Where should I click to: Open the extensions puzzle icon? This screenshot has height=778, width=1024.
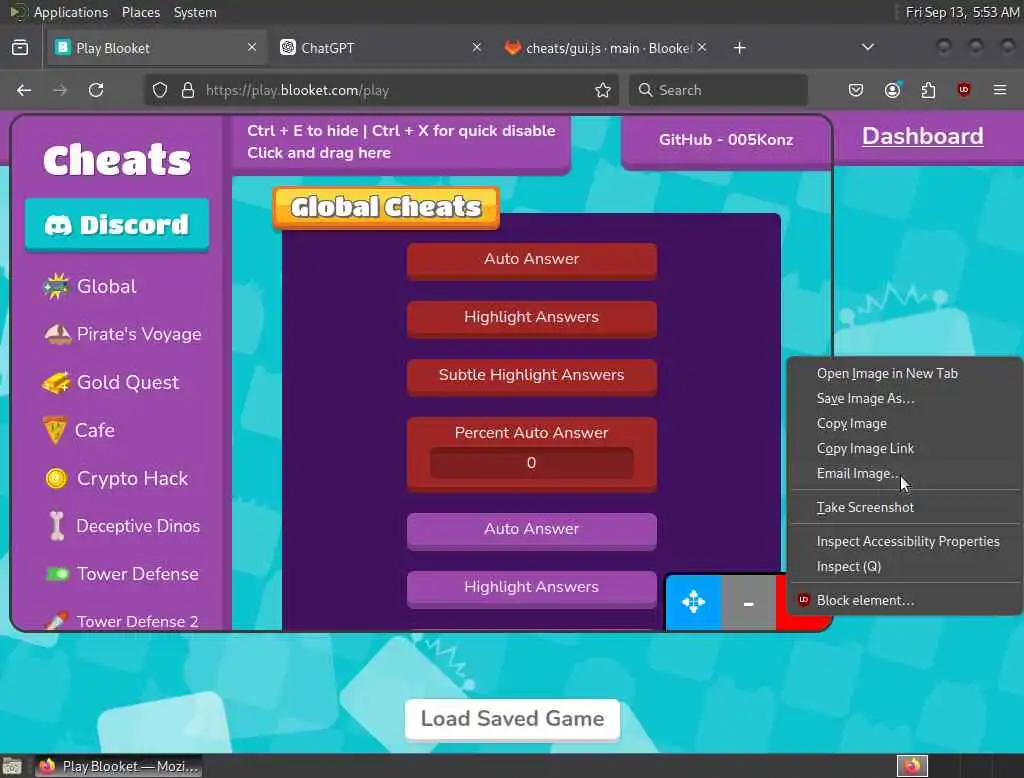pyautogui.click(x=928, y=90)
